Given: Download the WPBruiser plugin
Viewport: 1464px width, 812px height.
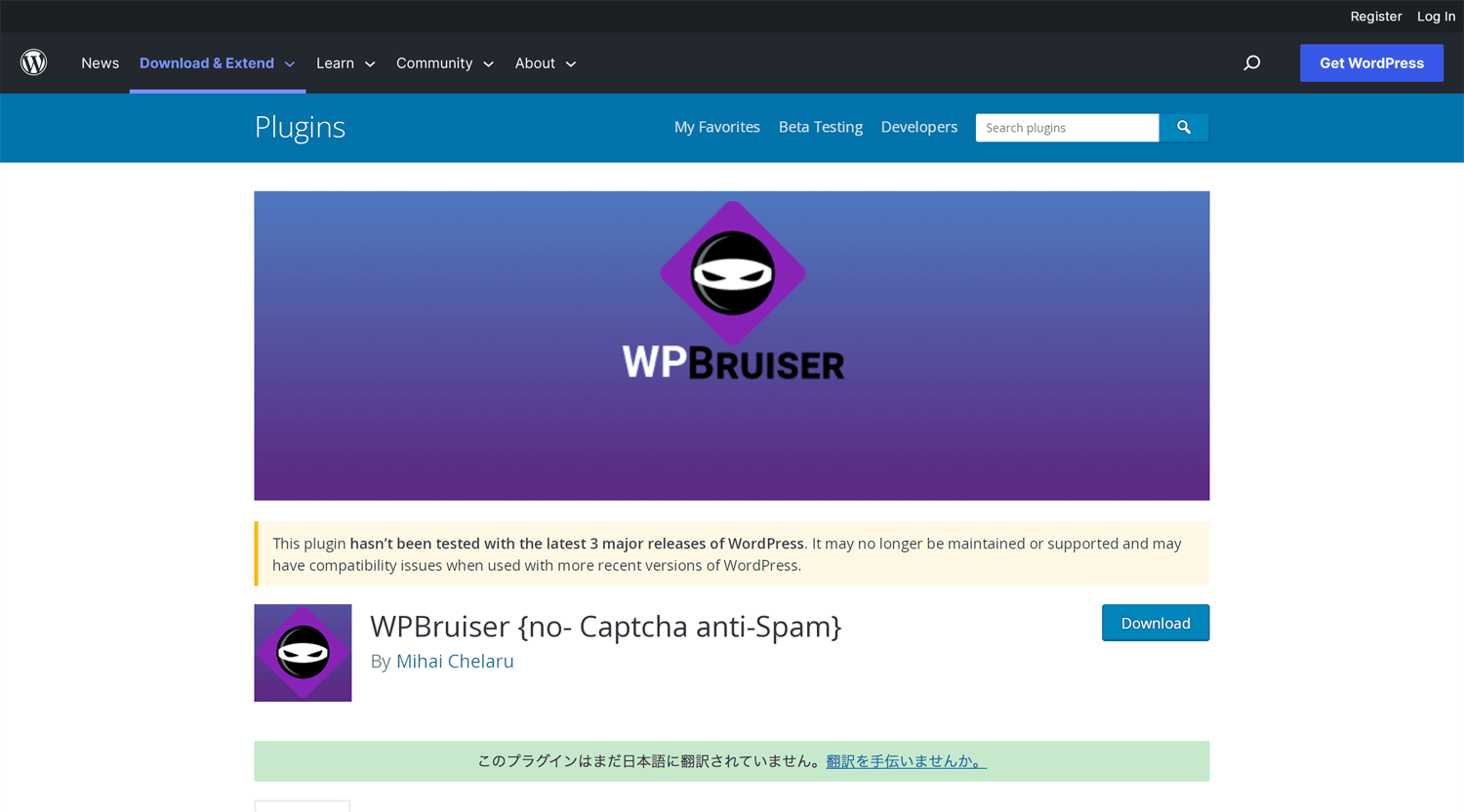Looking at the screenshot, I should [x=1156, y=623].
